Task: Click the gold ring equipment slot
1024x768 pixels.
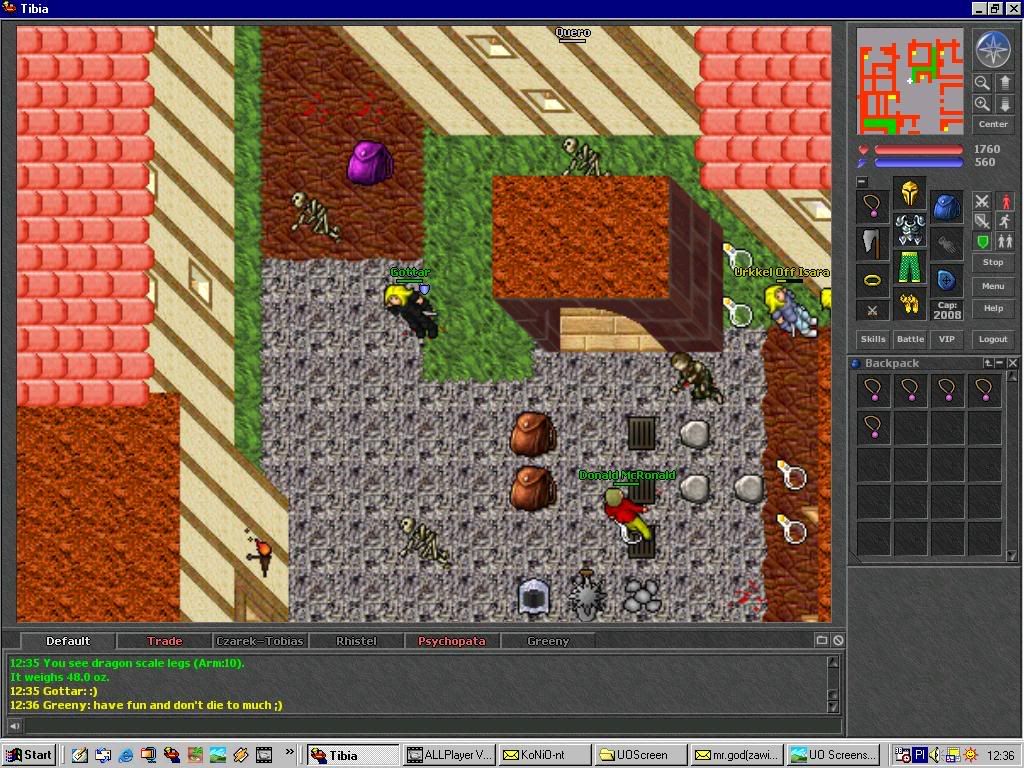Action: [x=872, y=280]
